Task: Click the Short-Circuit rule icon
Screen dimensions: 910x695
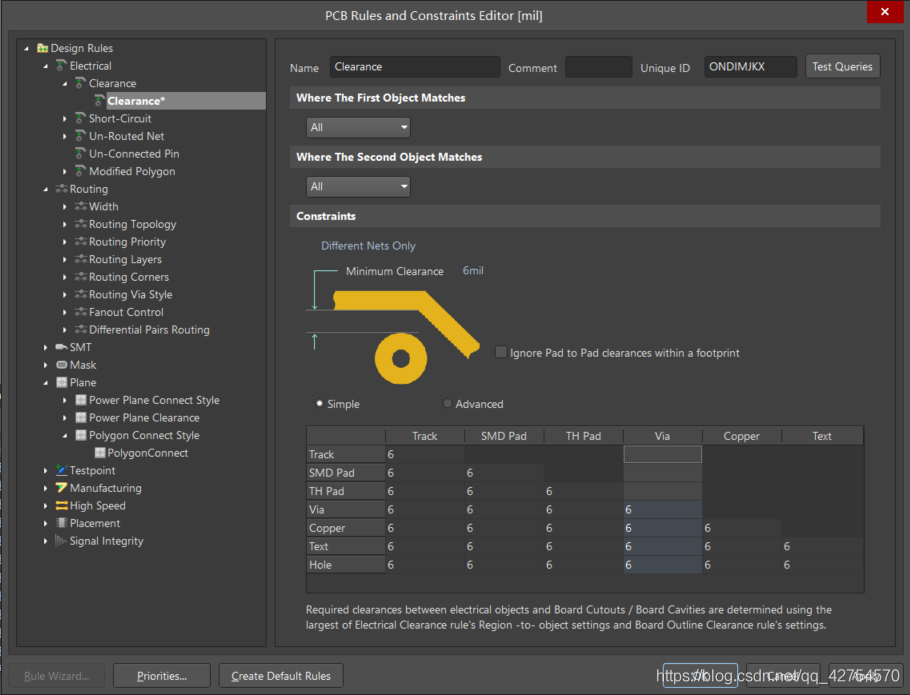Action: [80, 118]
